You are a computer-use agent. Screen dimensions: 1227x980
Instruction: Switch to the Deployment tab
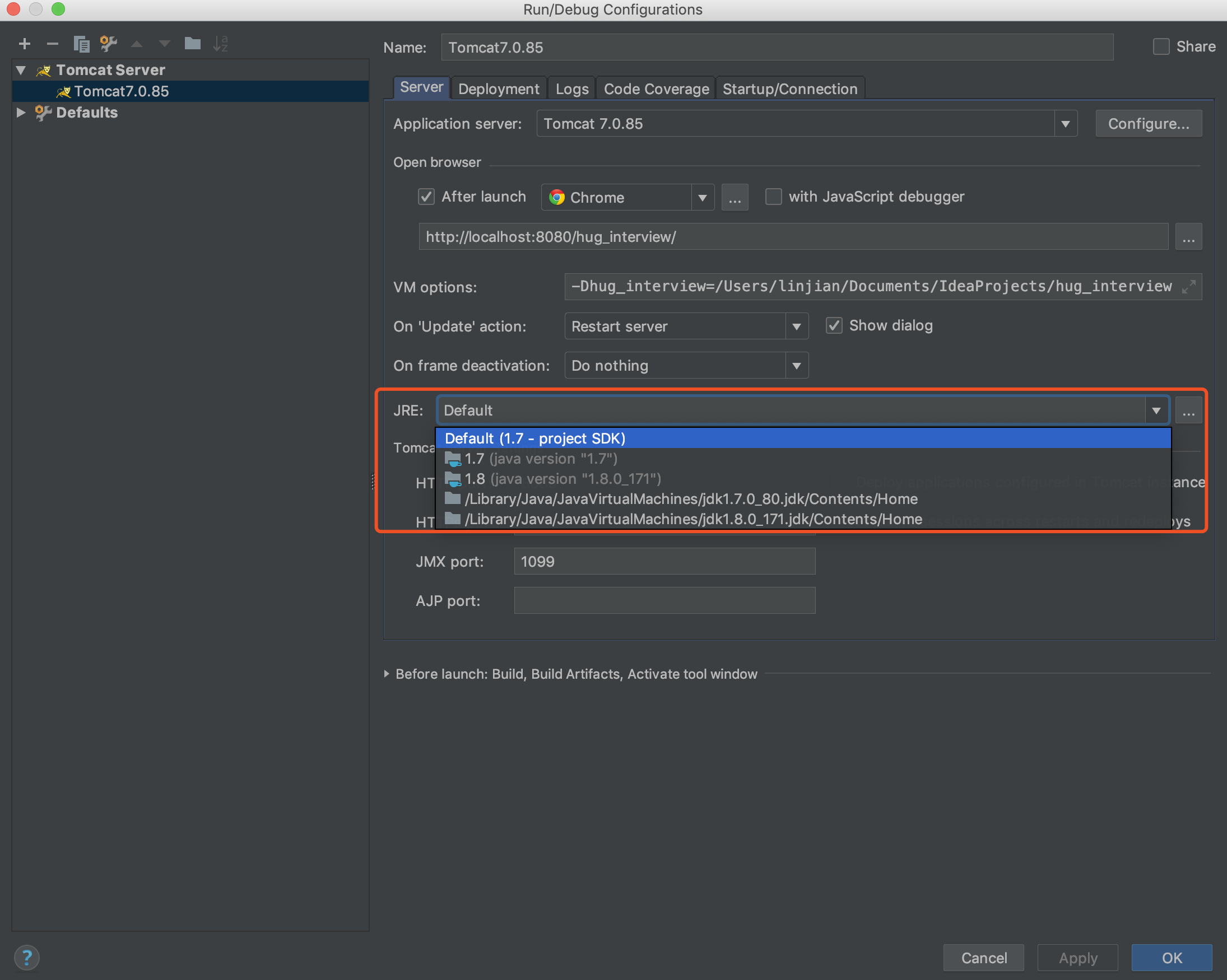click(498, 88)
